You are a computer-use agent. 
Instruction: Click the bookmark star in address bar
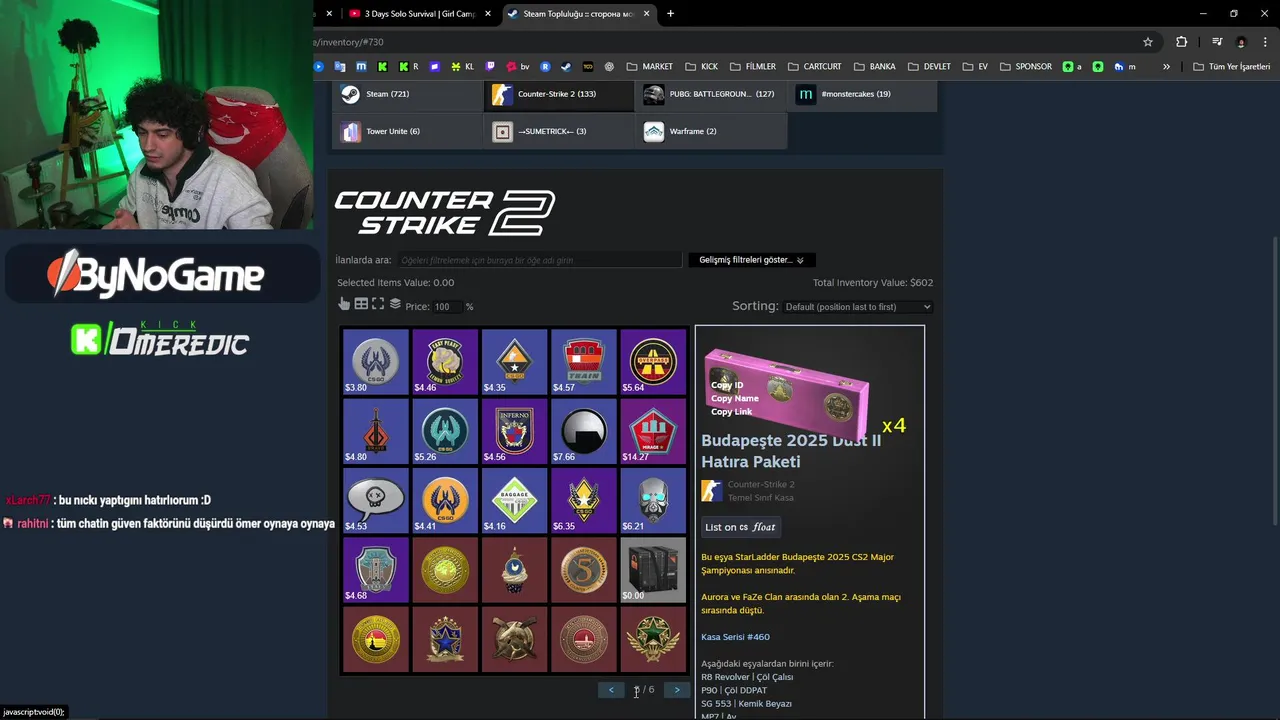pyautogui.click(x=1148, y=42)
